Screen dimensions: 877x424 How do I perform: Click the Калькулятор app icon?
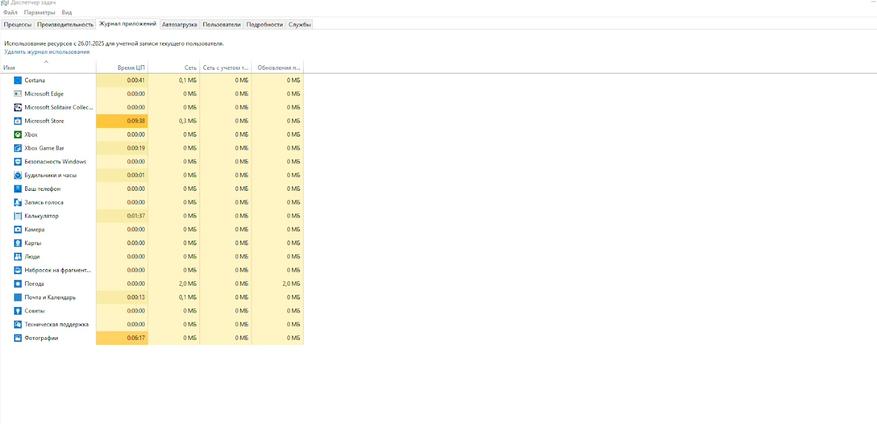point(17,216)
